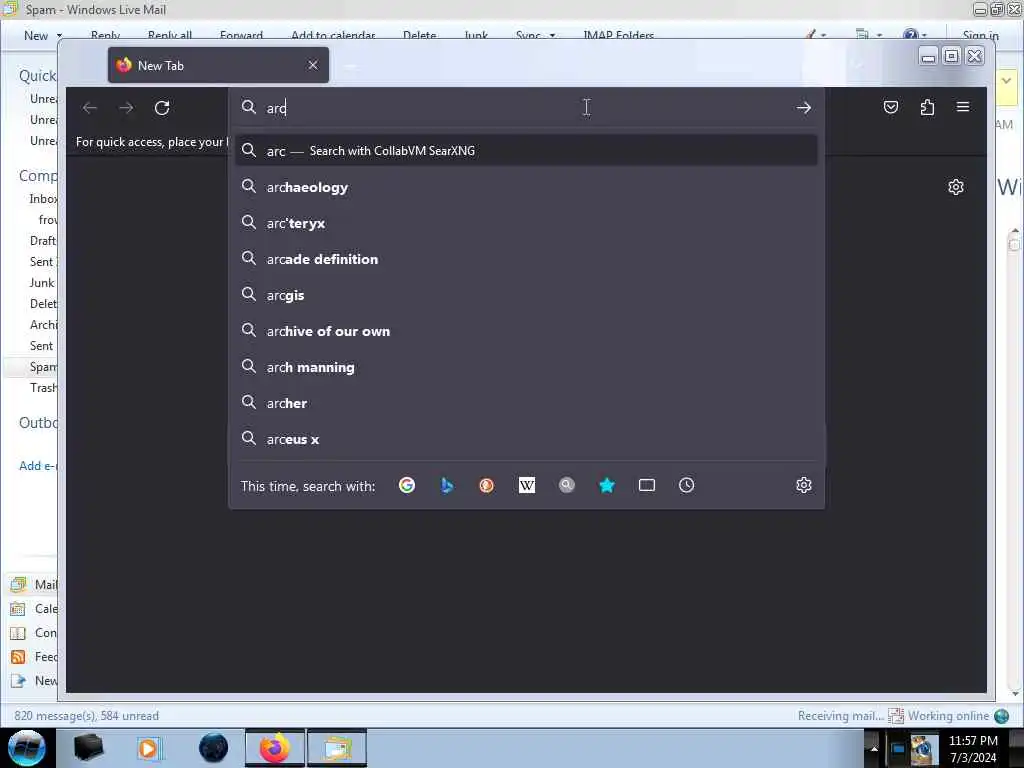Click the 'Receiving mail...' status text
The height and width of the screenshot is (768, 1024).
840,716
